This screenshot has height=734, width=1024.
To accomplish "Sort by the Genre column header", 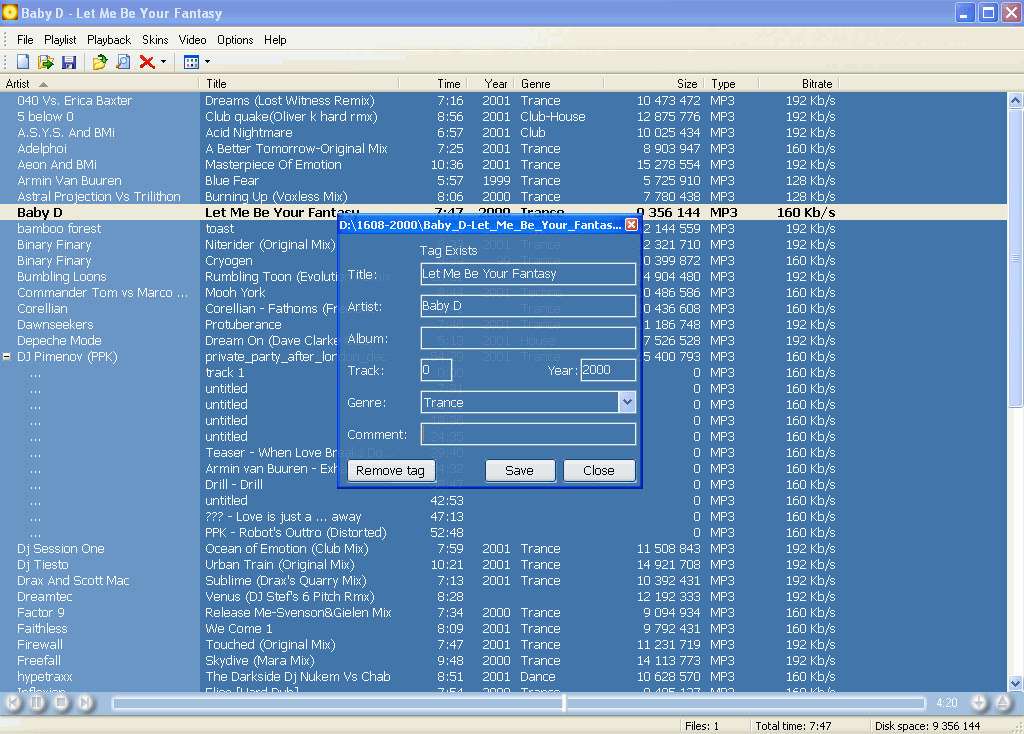I will pyautogui.click(x=559, y=84).
